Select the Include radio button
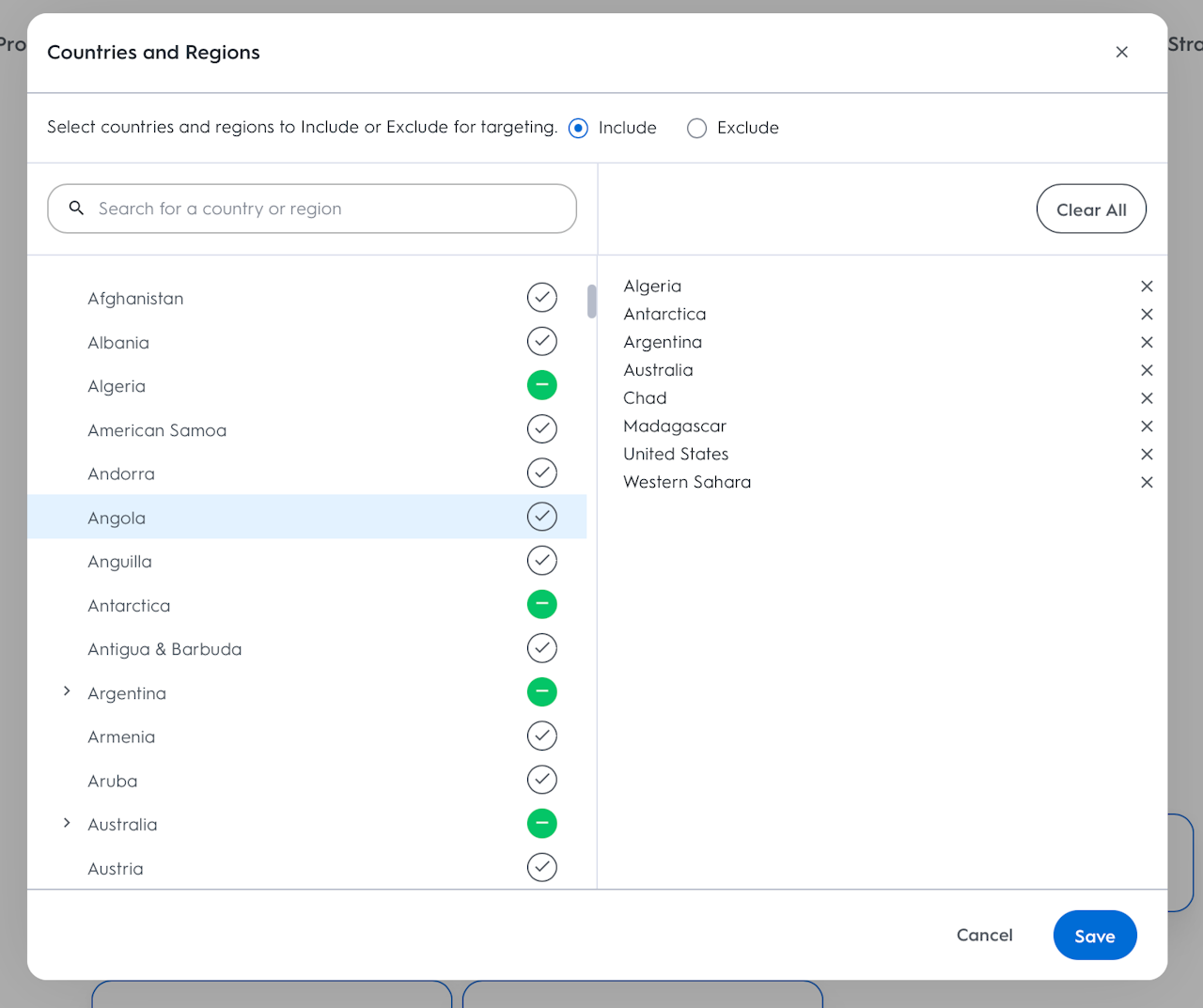The width and height of the screenshot is (1203, 1008). (579, 128)
